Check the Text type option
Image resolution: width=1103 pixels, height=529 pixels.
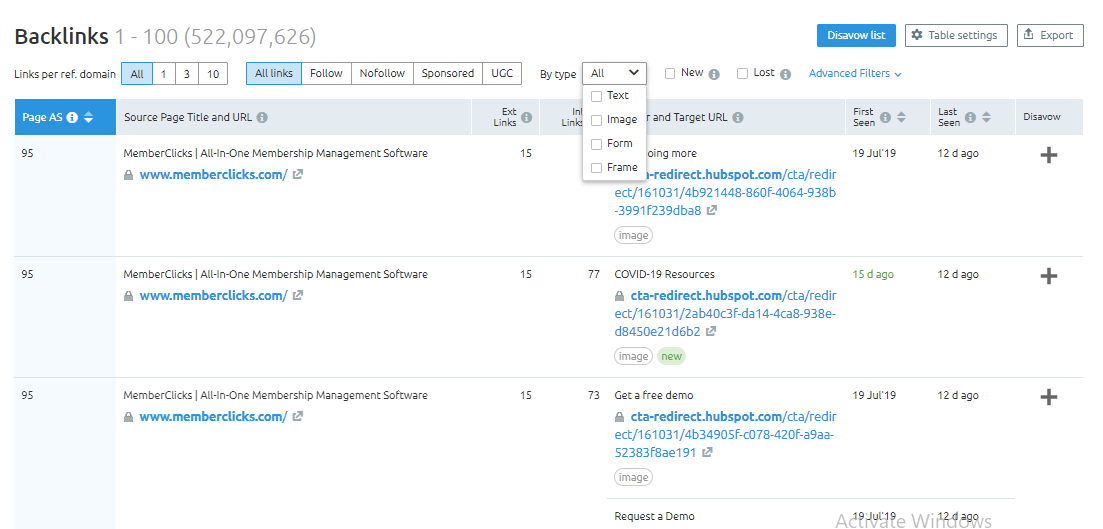[597, 96]
